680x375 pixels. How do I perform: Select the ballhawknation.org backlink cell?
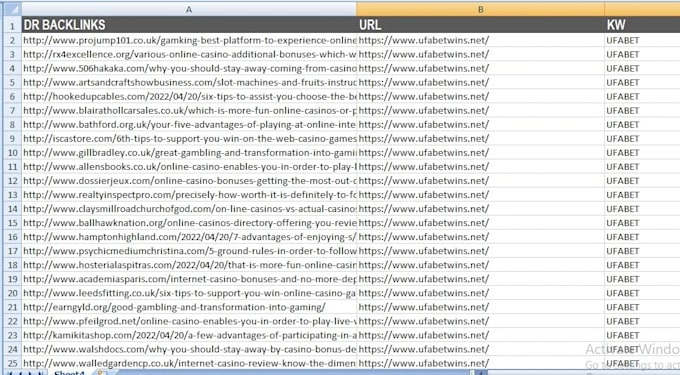pyautogui.click(x=189, y=223)
